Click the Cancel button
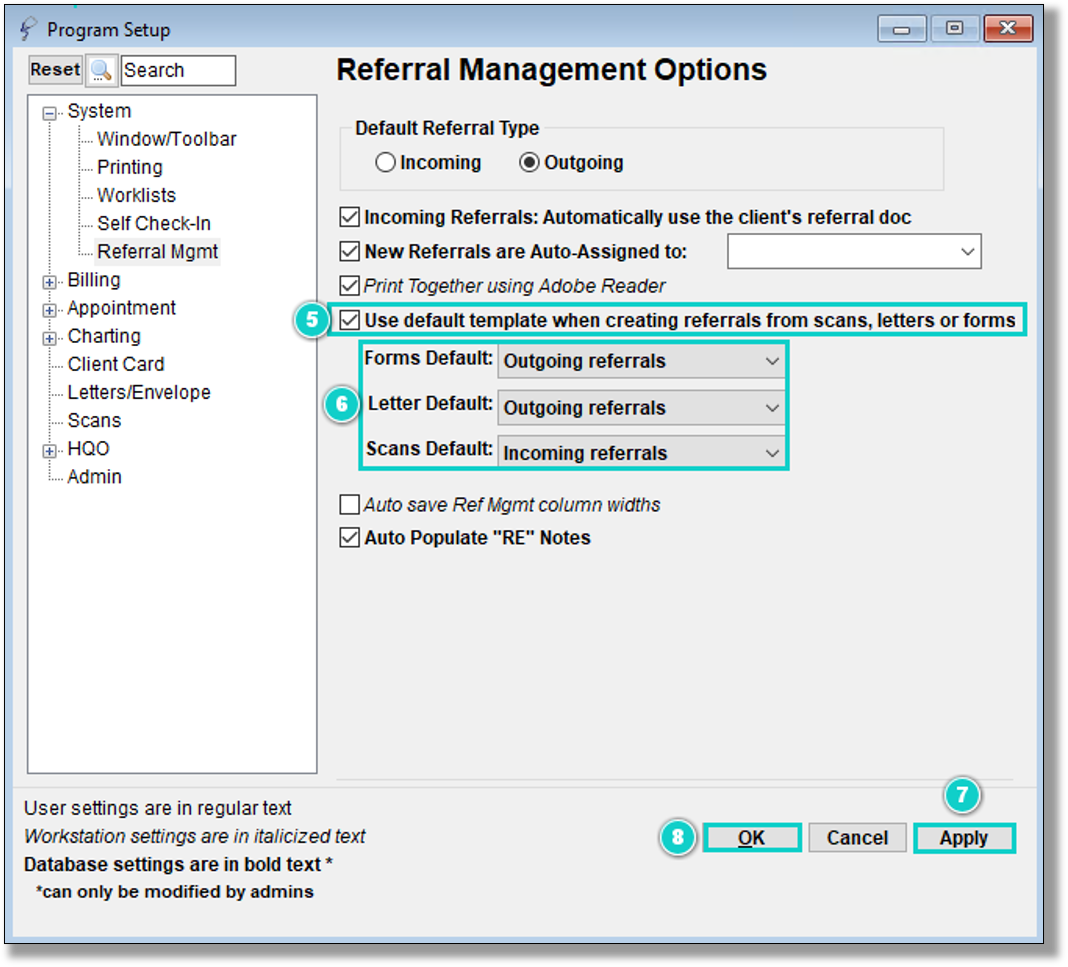 (x=858, y=838)
